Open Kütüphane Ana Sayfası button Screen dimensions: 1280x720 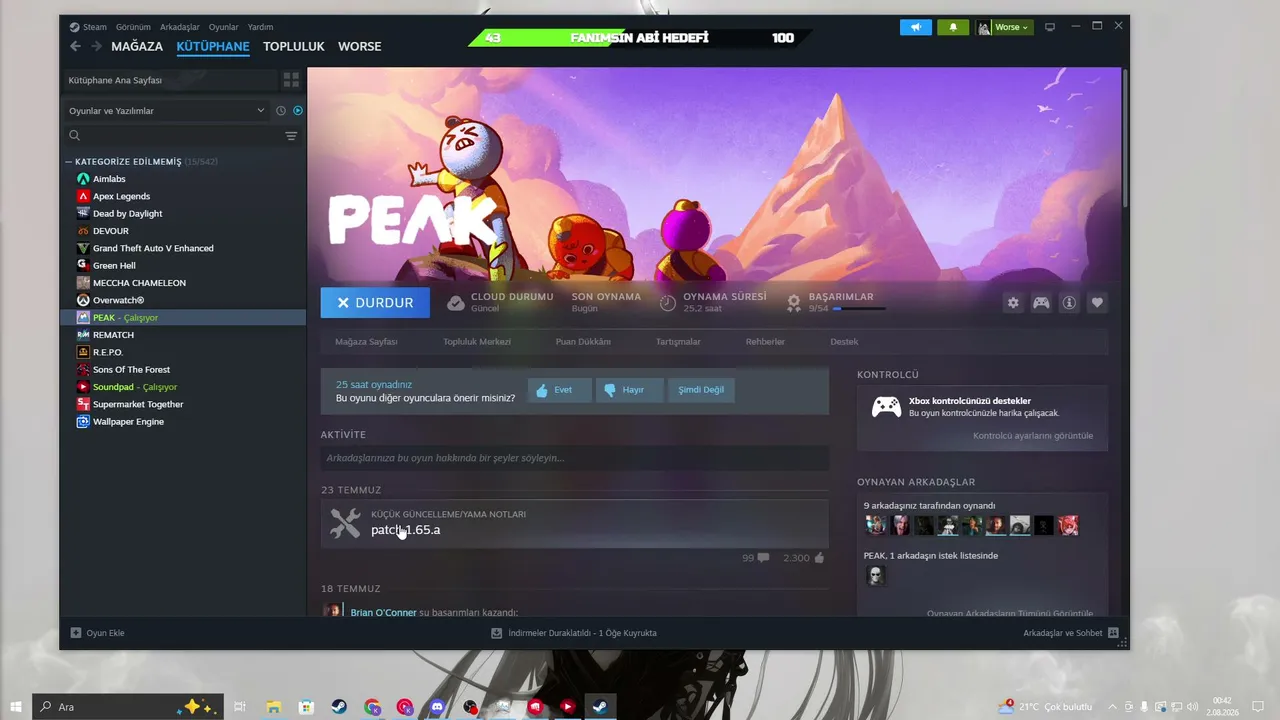coord(169,80)
